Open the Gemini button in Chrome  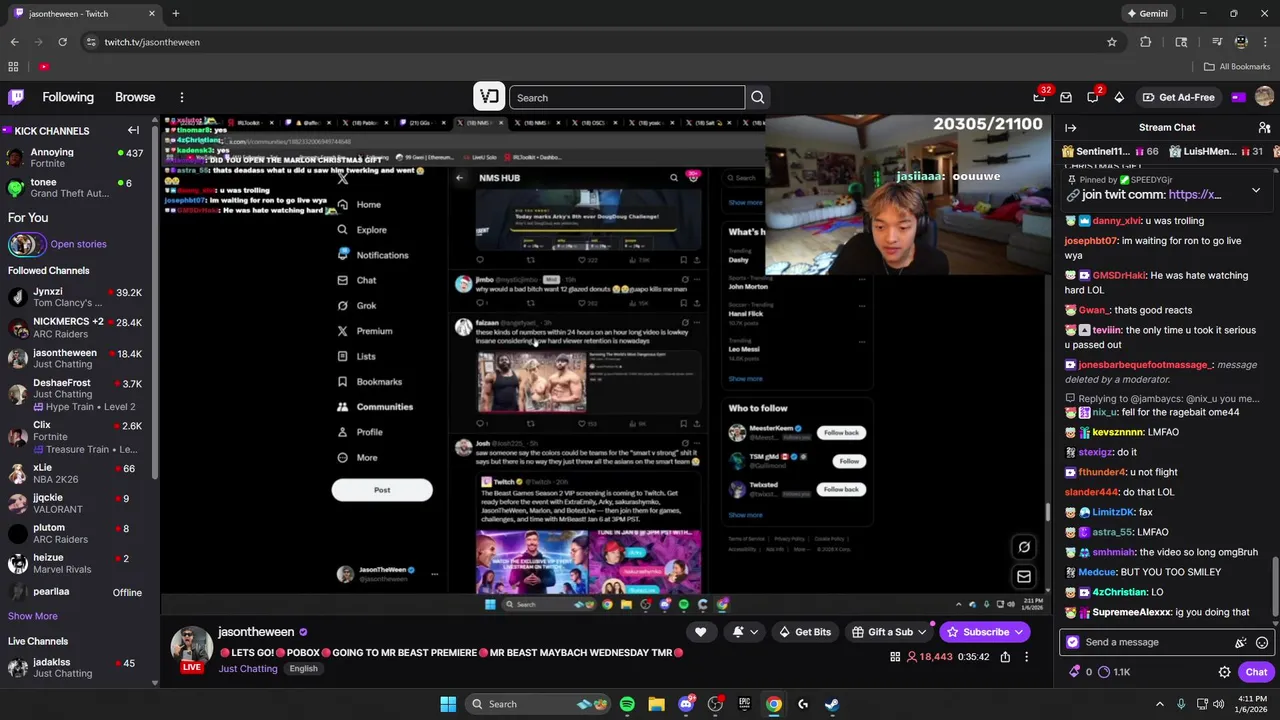1147,14
